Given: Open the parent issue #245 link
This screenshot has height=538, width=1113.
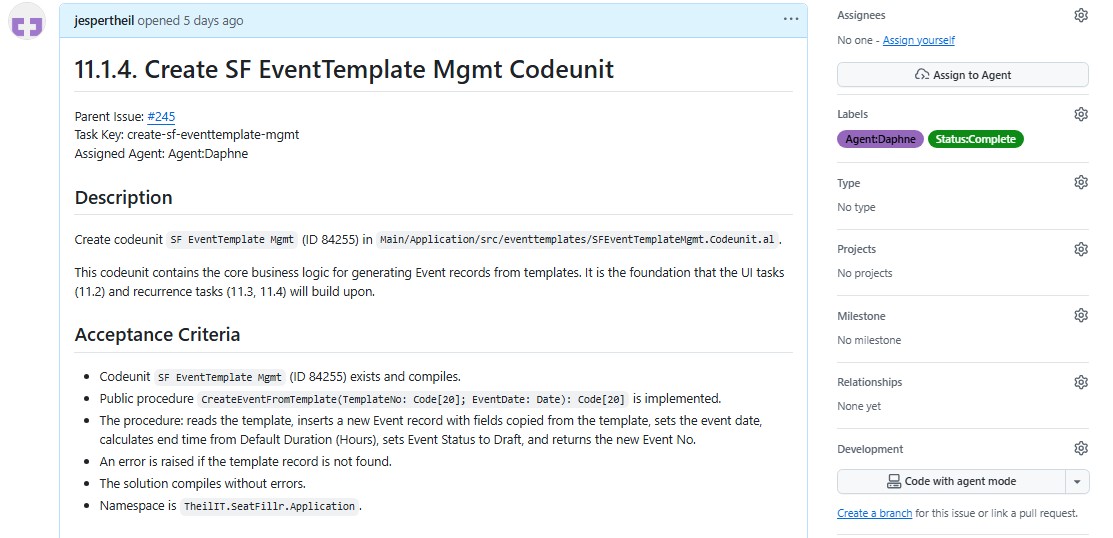Looking at the screenshot, I should [161, 116].
